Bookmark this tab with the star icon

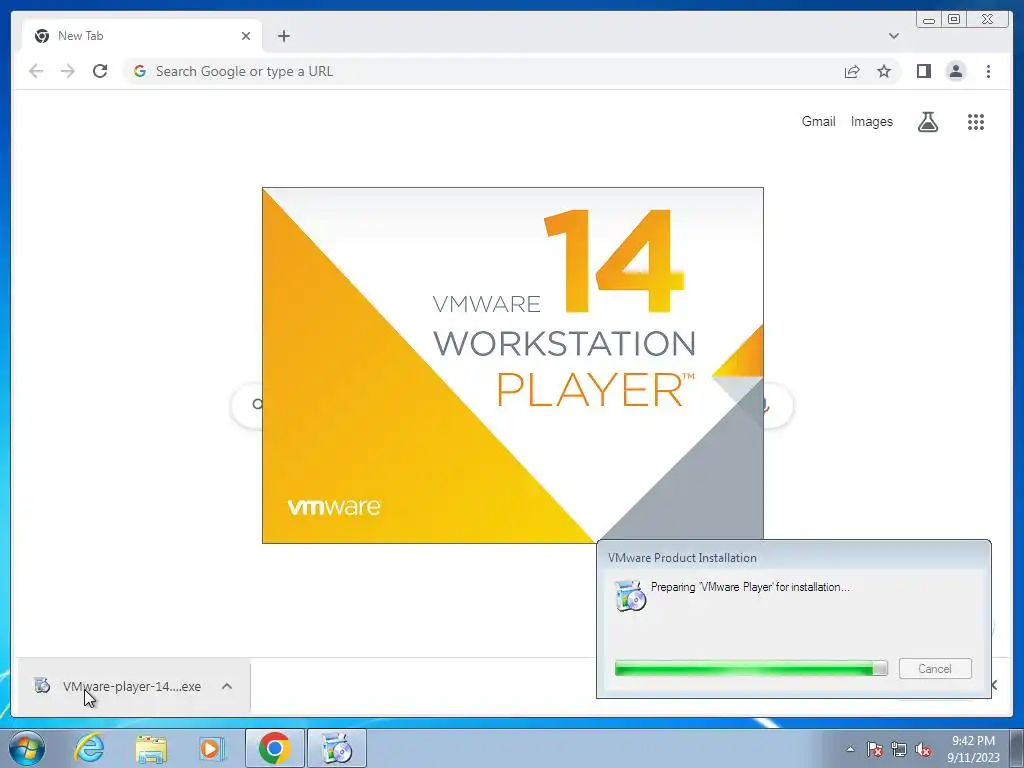point(884,71)
